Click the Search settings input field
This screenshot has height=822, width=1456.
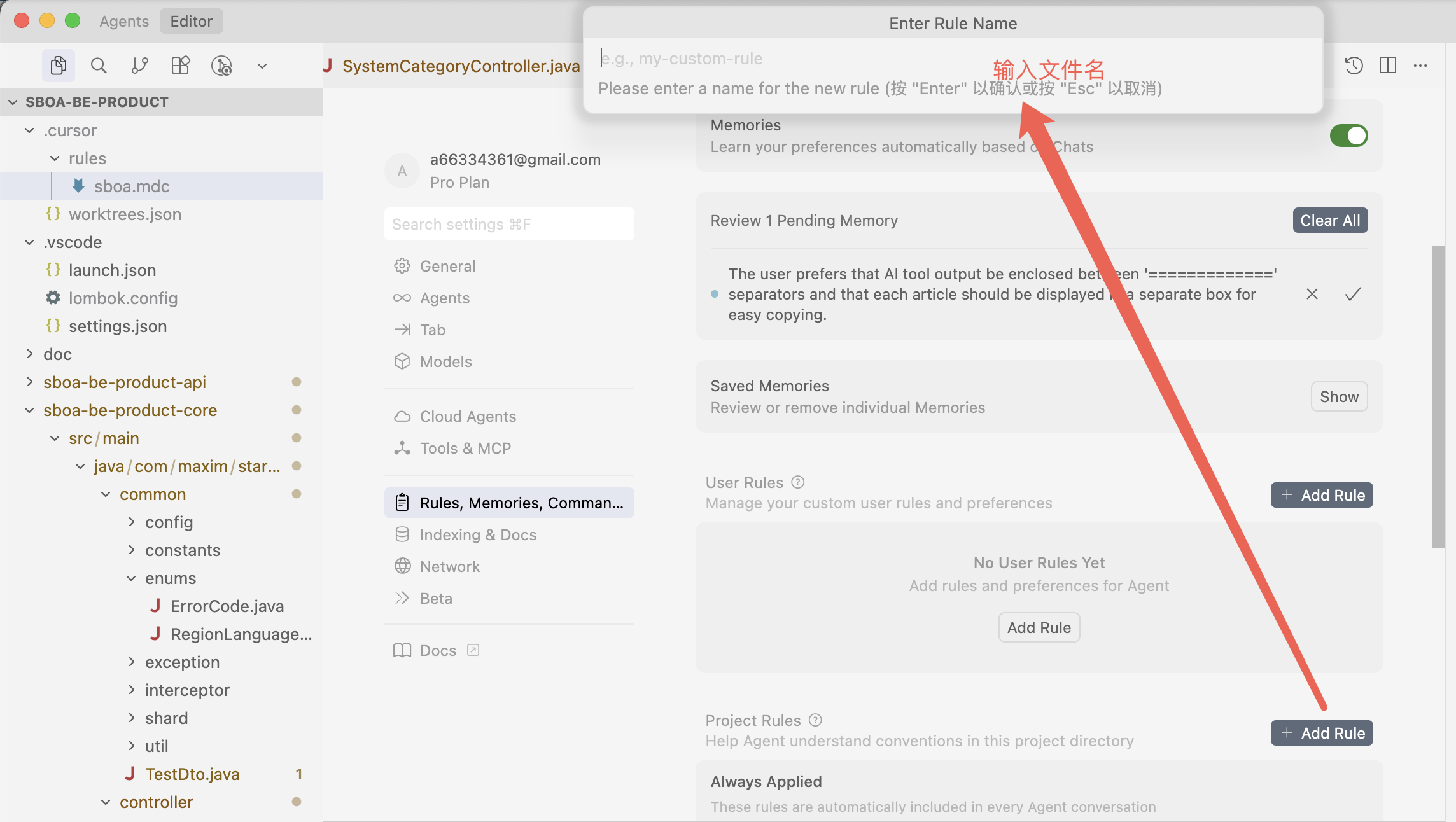tap(509, 225)
